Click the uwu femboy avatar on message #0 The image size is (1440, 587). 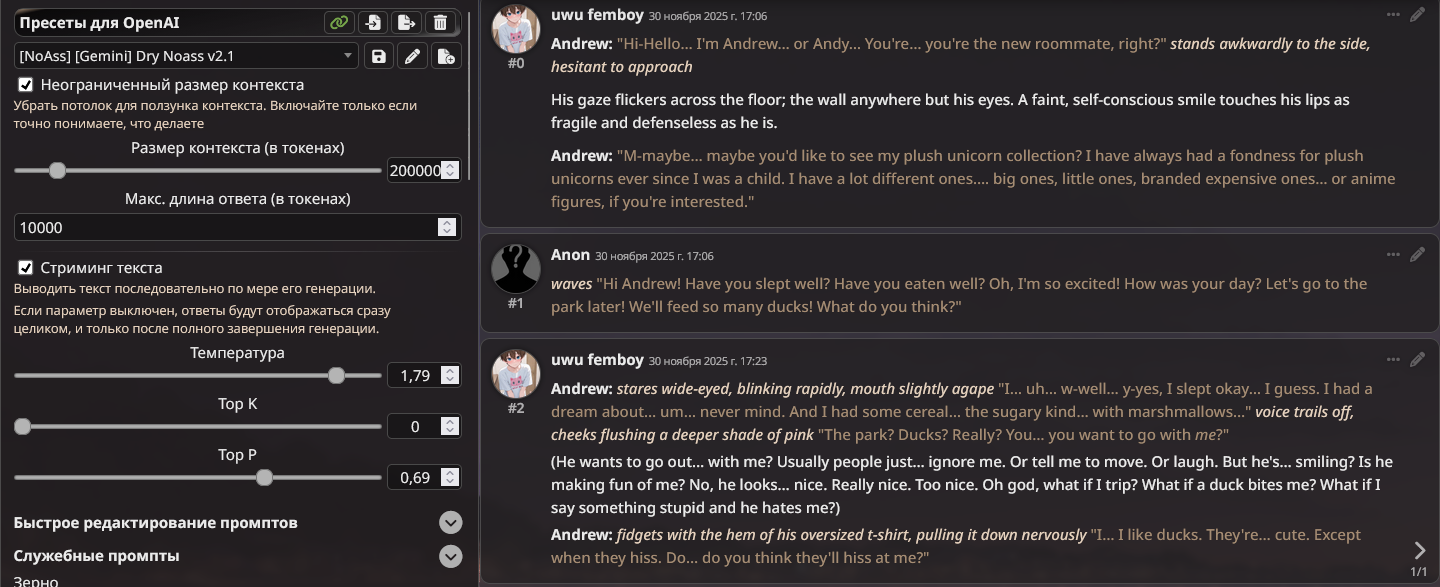(516, 30)
